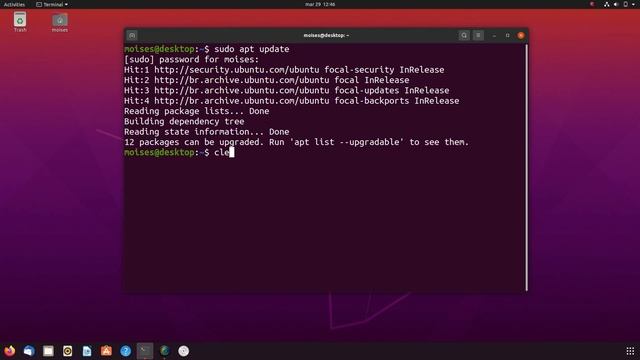Click '12 packages can be upgraded' line
640x360 pixels.
point(297,142)
